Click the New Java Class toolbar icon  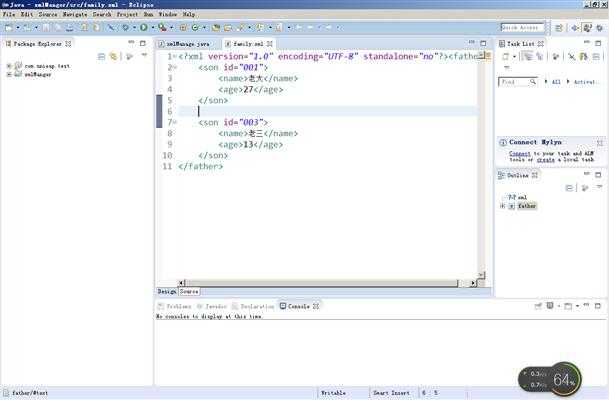195,28
